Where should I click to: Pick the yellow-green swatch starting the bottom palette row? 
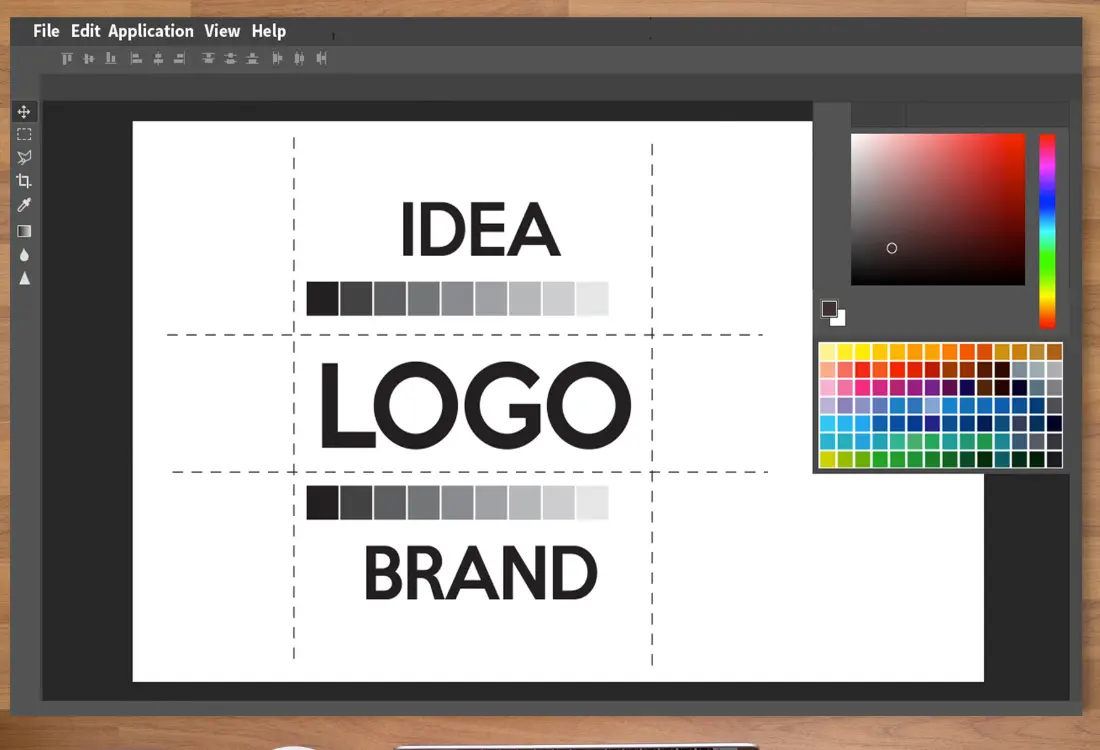[x=827, y=459]
